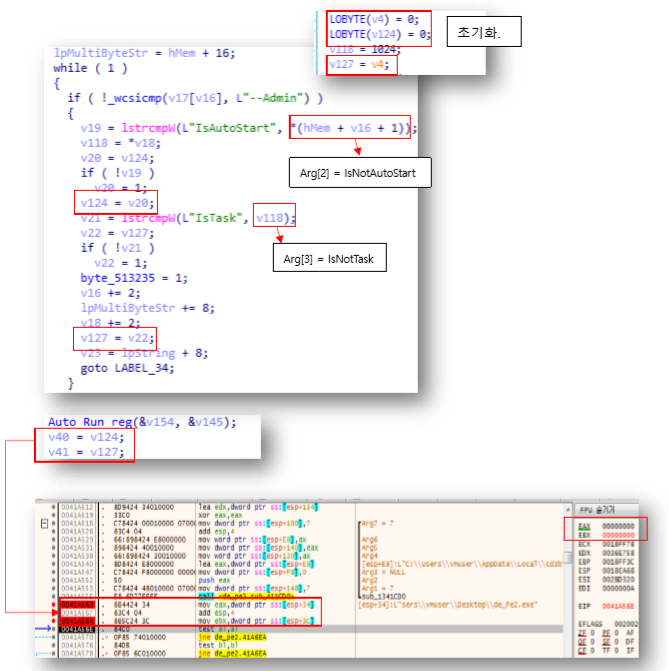Select the EDI register value 0000000A
This screenshot has width=669, height=671.
[x=618, y=588]
